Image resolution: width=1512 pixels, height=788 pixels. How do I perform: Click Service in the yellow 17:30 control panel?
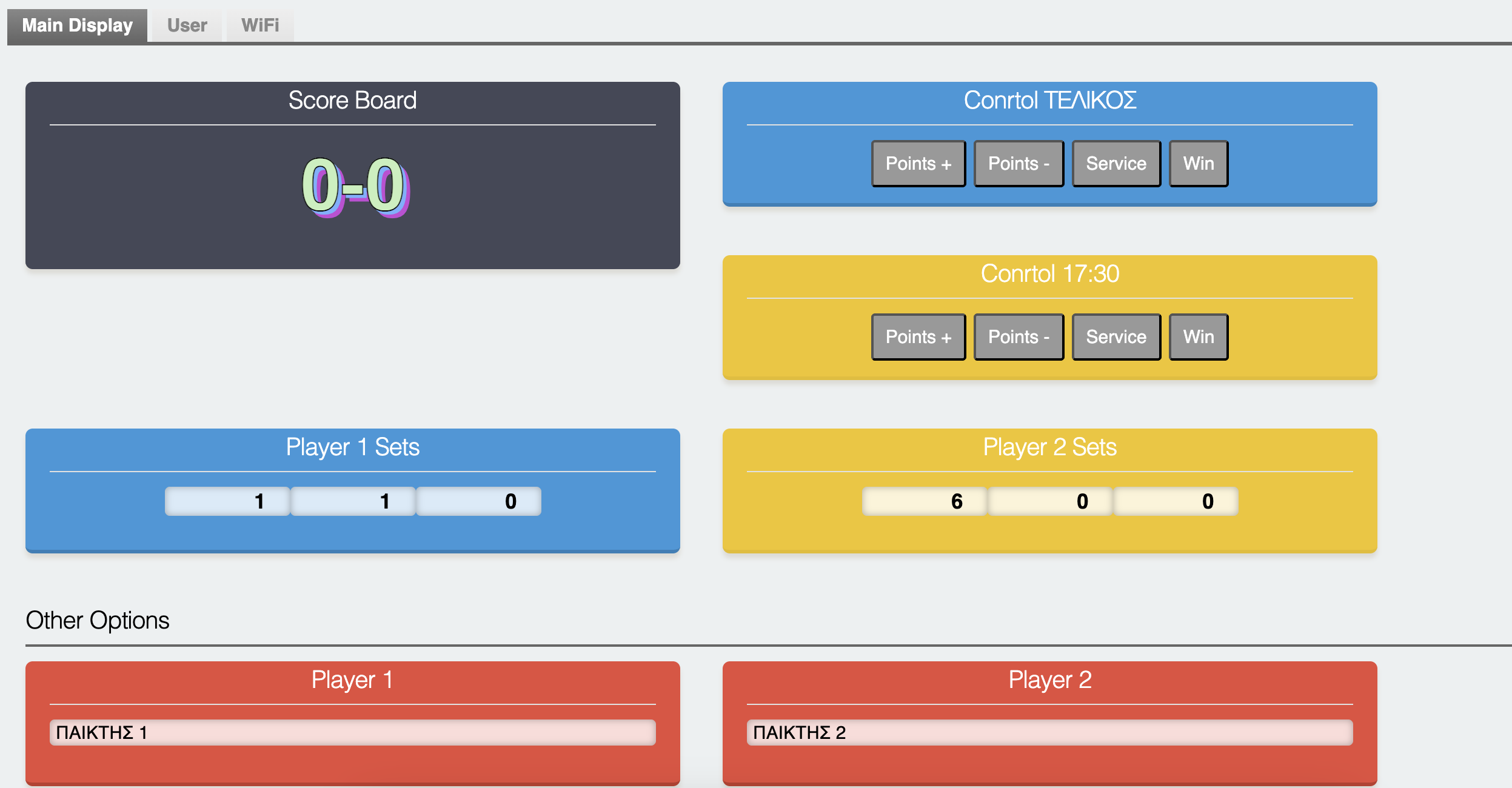pos(1116,337)
